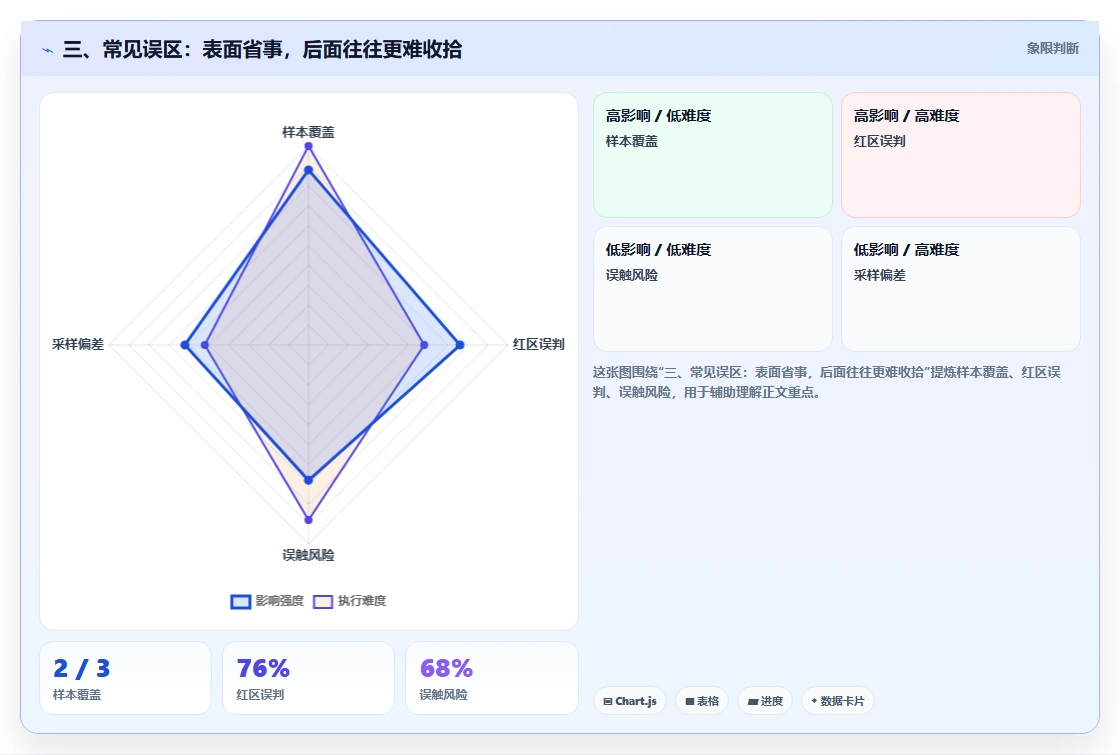Click the 样本覆盖 radar axis label
This screenshot has width=1120, height=755.
309,132
